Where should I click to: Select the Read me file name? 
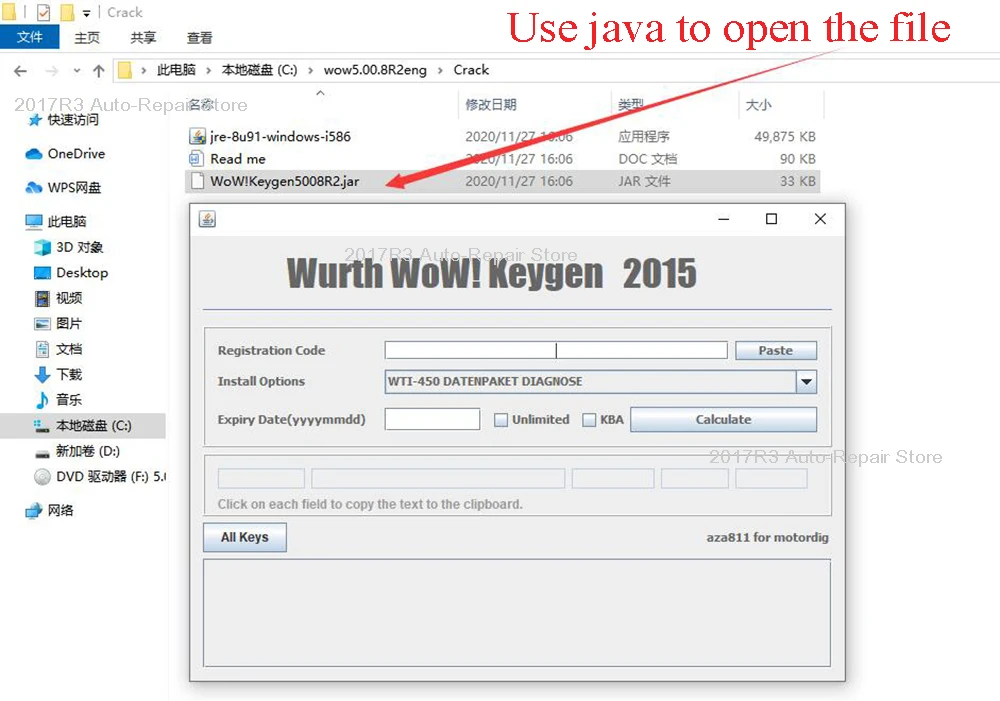(x=238, y=159)
